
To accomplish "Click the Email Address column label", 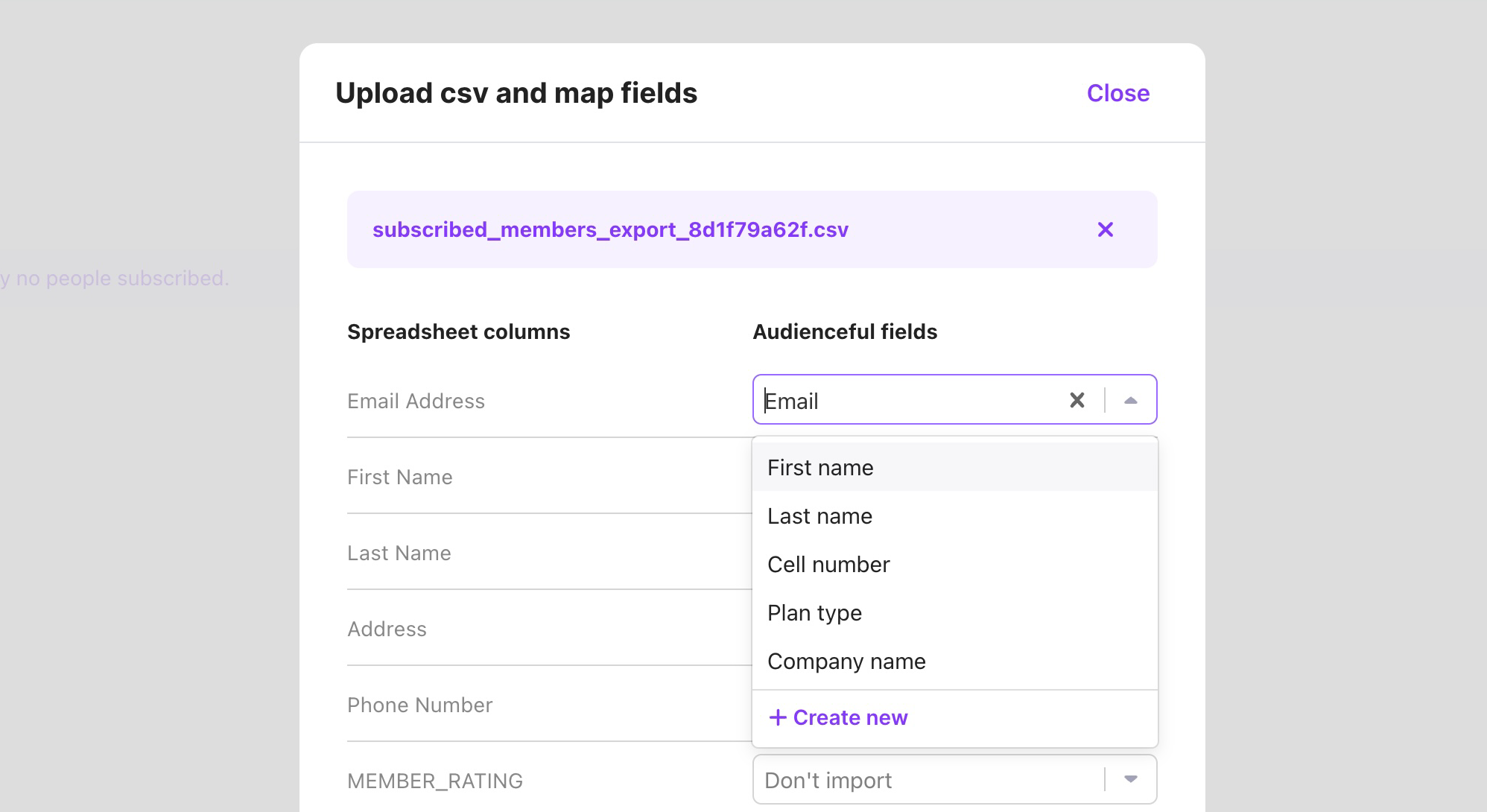I will point(416,401).
